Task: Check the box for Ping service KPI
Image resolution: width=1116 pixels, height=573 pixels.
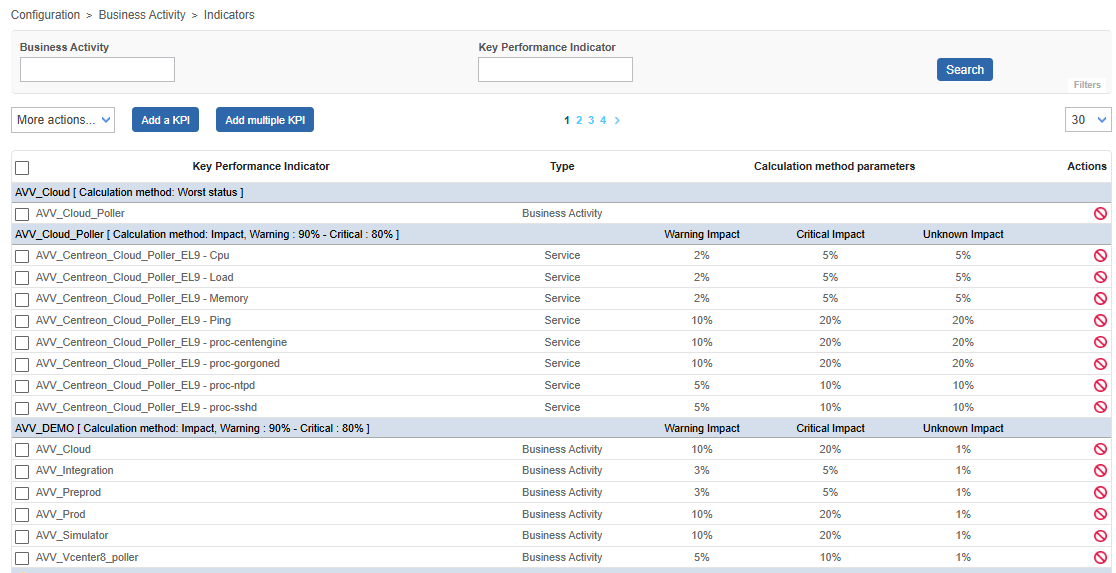Action: (22, 321)
